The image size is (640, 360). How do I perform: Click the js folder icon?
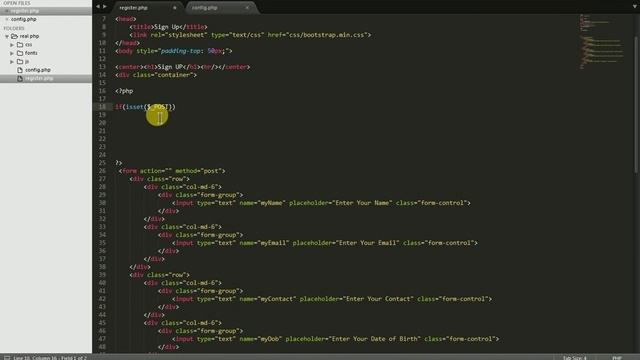point(20,62)
